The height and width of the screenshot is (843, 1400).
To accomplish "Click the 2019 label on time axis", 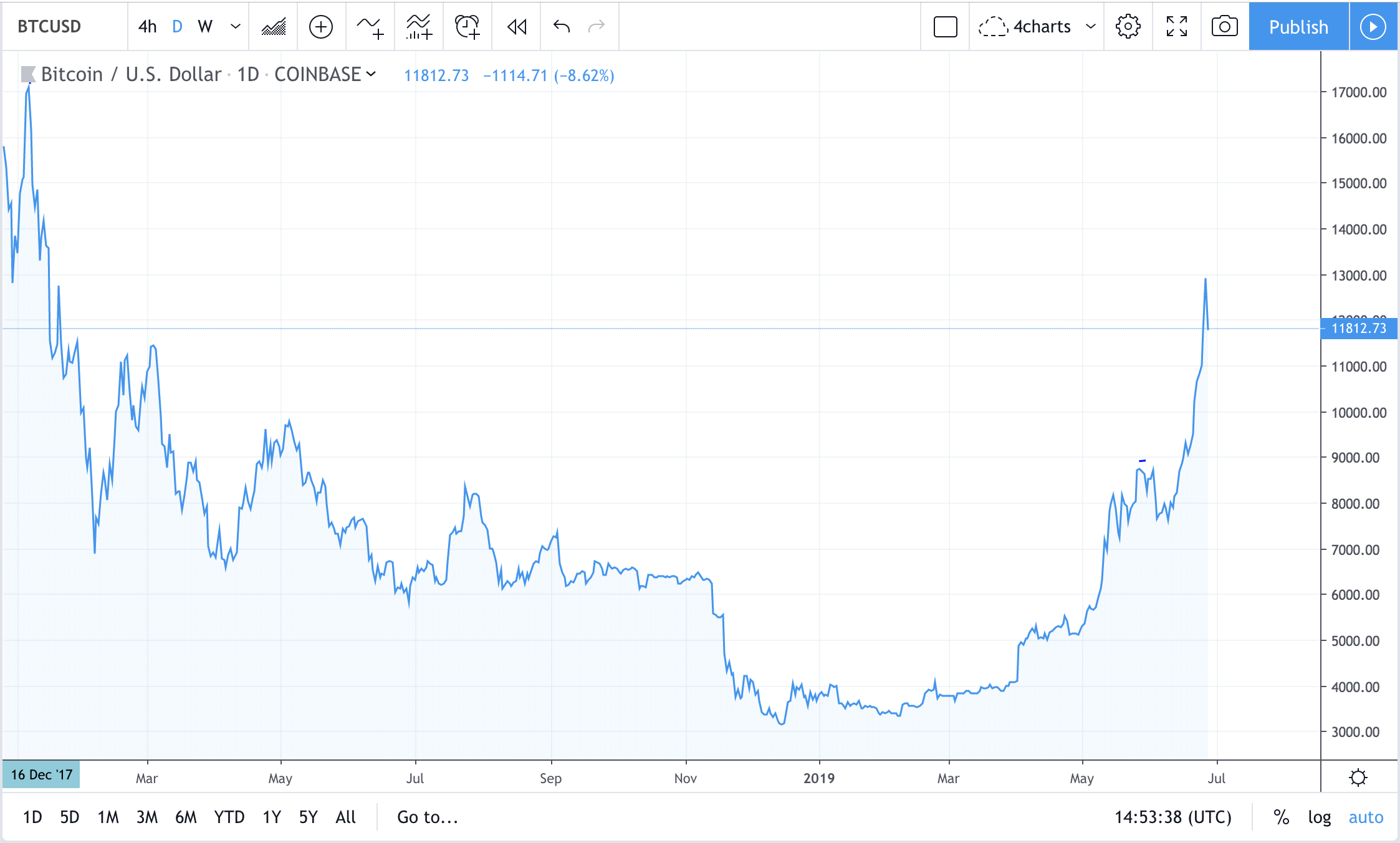I will (x=819, y=778).
